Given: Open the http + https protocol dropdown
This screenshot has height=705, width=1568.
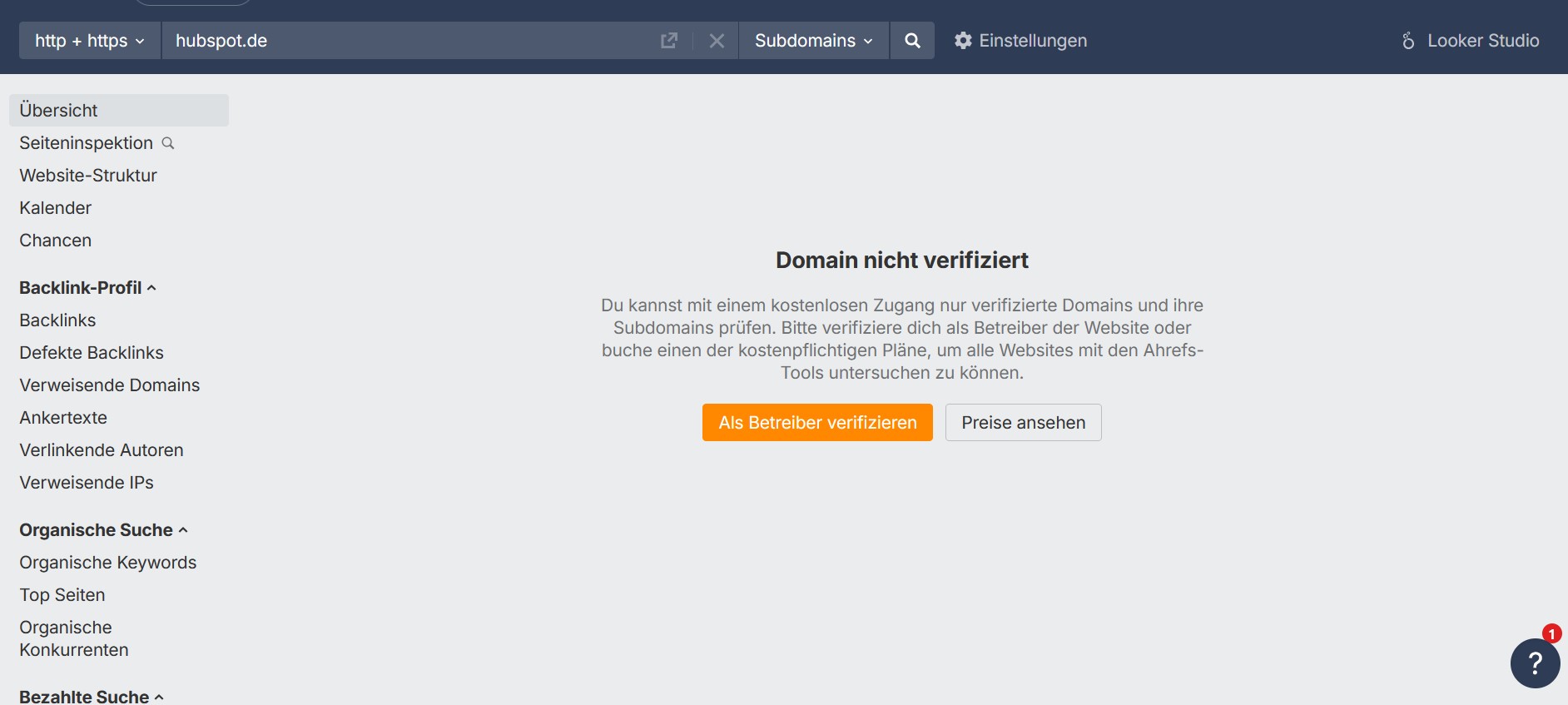Looking at the screenshot, I should 90,41.
